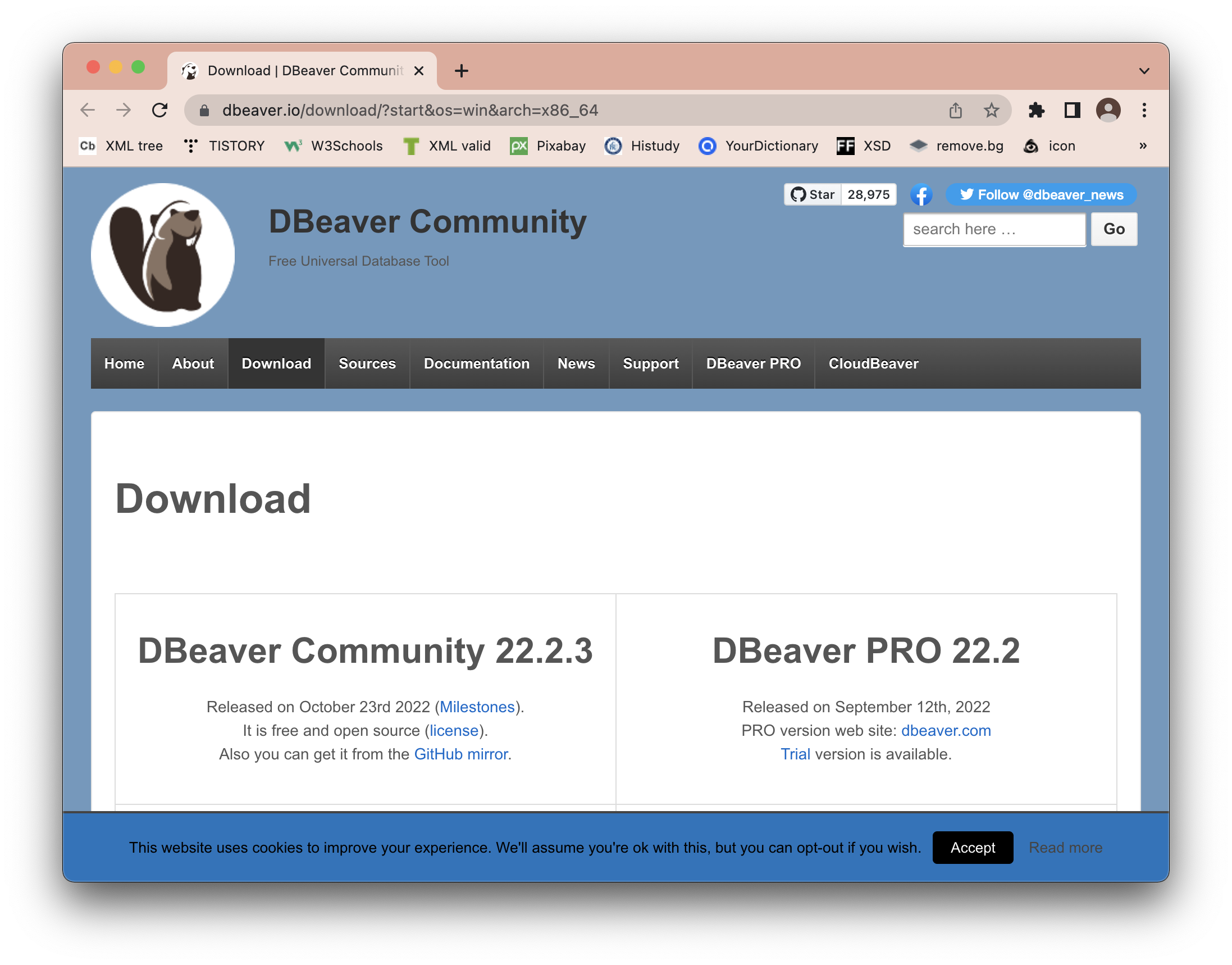
Task: Open the Histudy bookmark
Action: click(642, 146)
